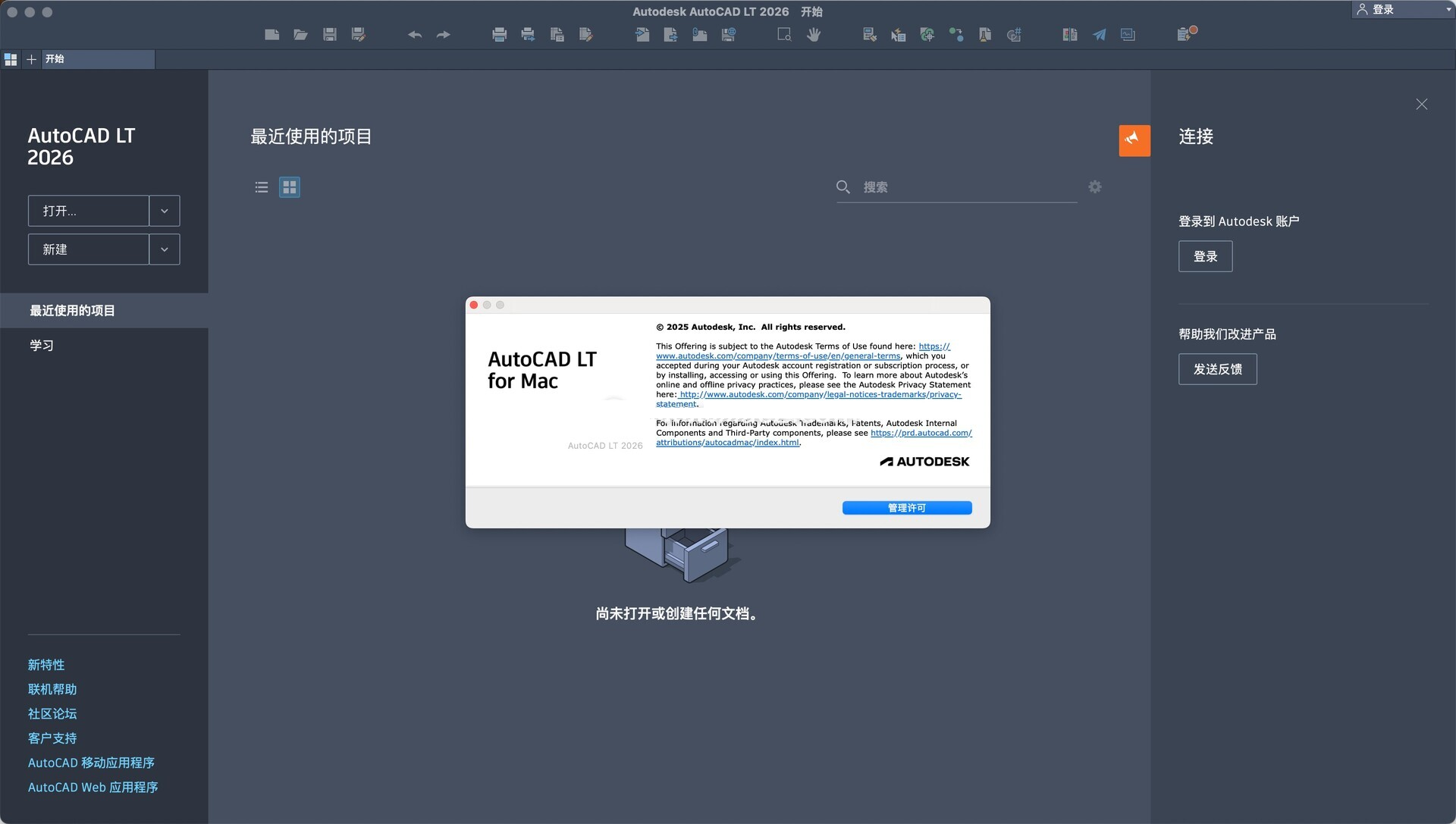
Task: Open the 社区论坛 link
Action: click(x=52, y=713)
